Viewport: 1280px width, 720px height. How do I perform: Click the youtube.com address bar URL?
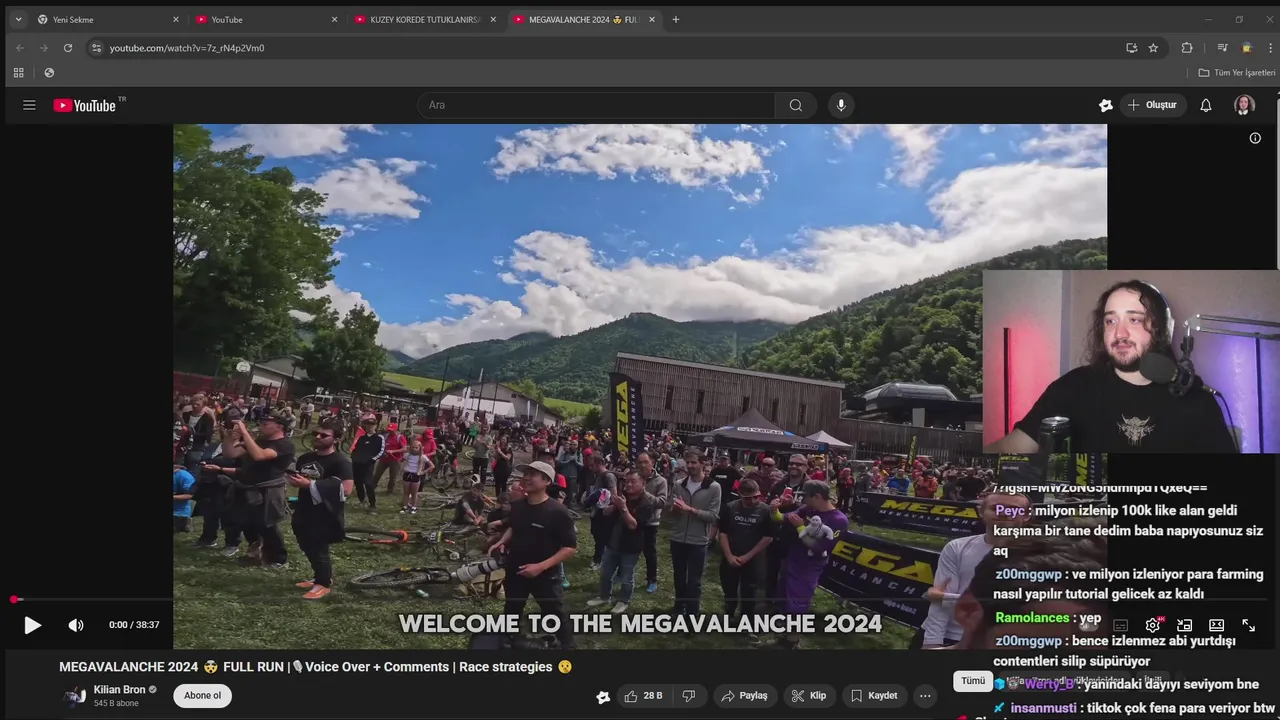coord(187,48)
